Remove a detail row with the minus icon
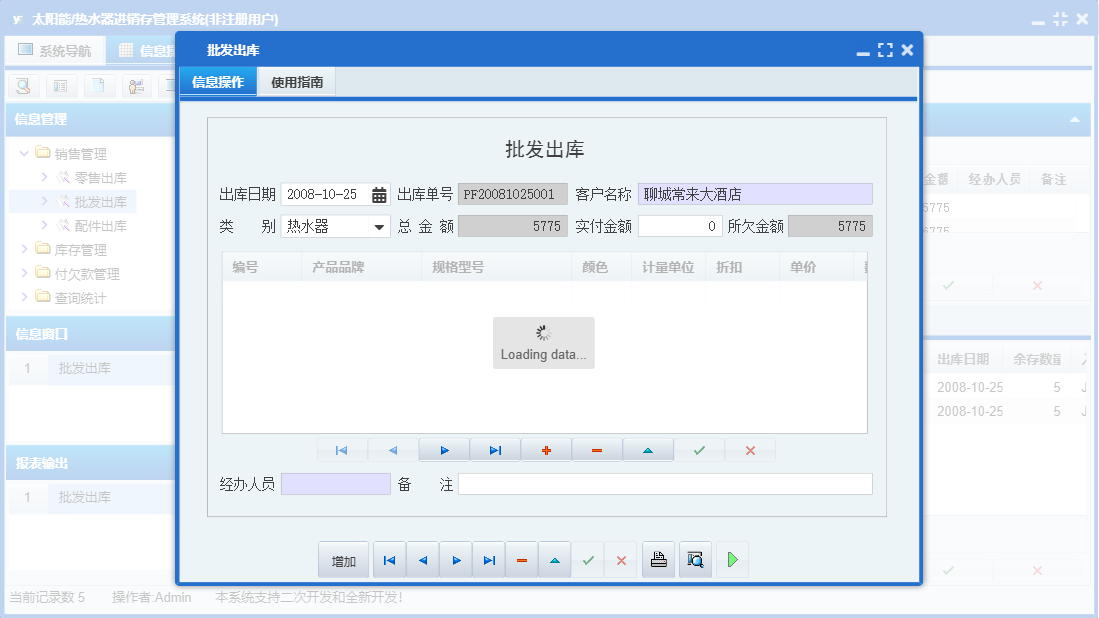 point(597,450)
